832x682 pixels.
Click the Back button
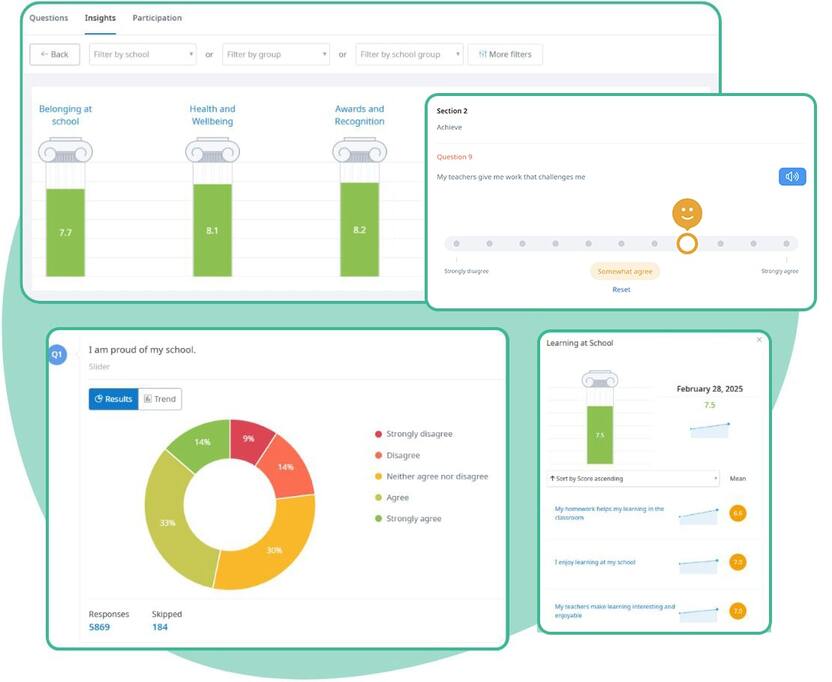[55, 55]
